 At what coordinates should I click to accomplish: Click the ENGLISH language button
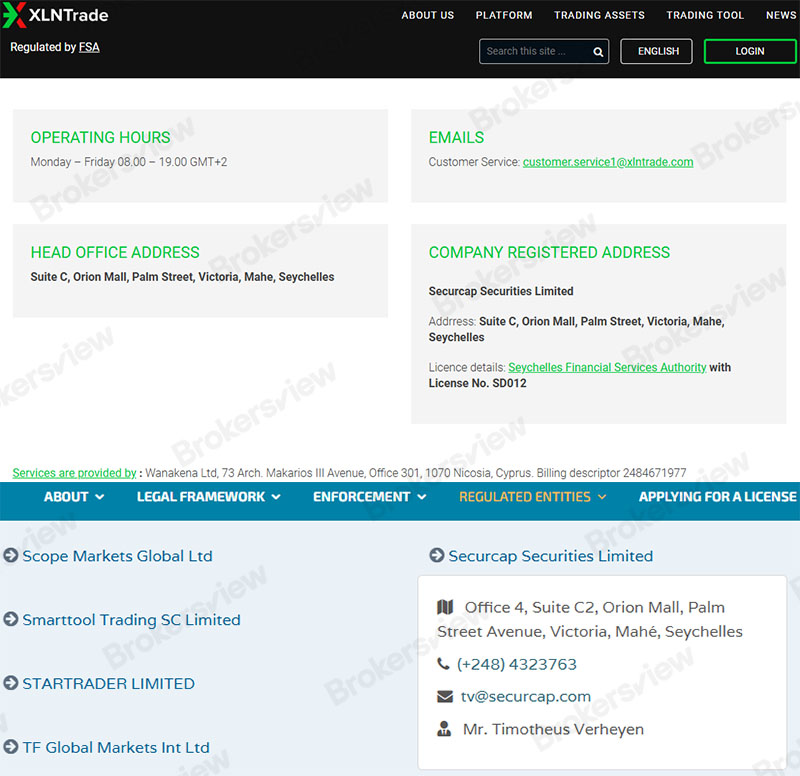[656, 52]
